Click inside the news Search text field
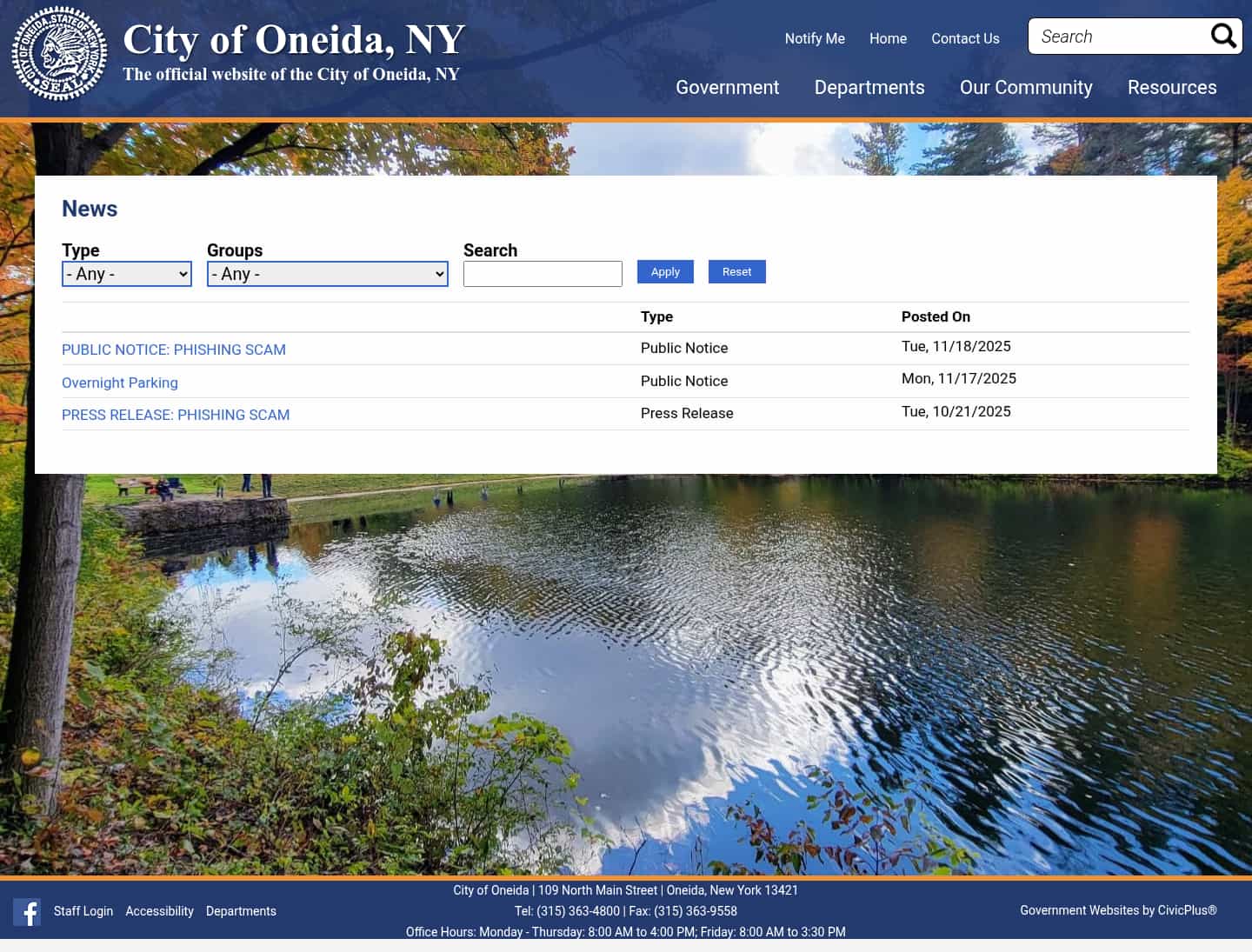This screenshot has height=952, width=1252. [x=543, y=273]
